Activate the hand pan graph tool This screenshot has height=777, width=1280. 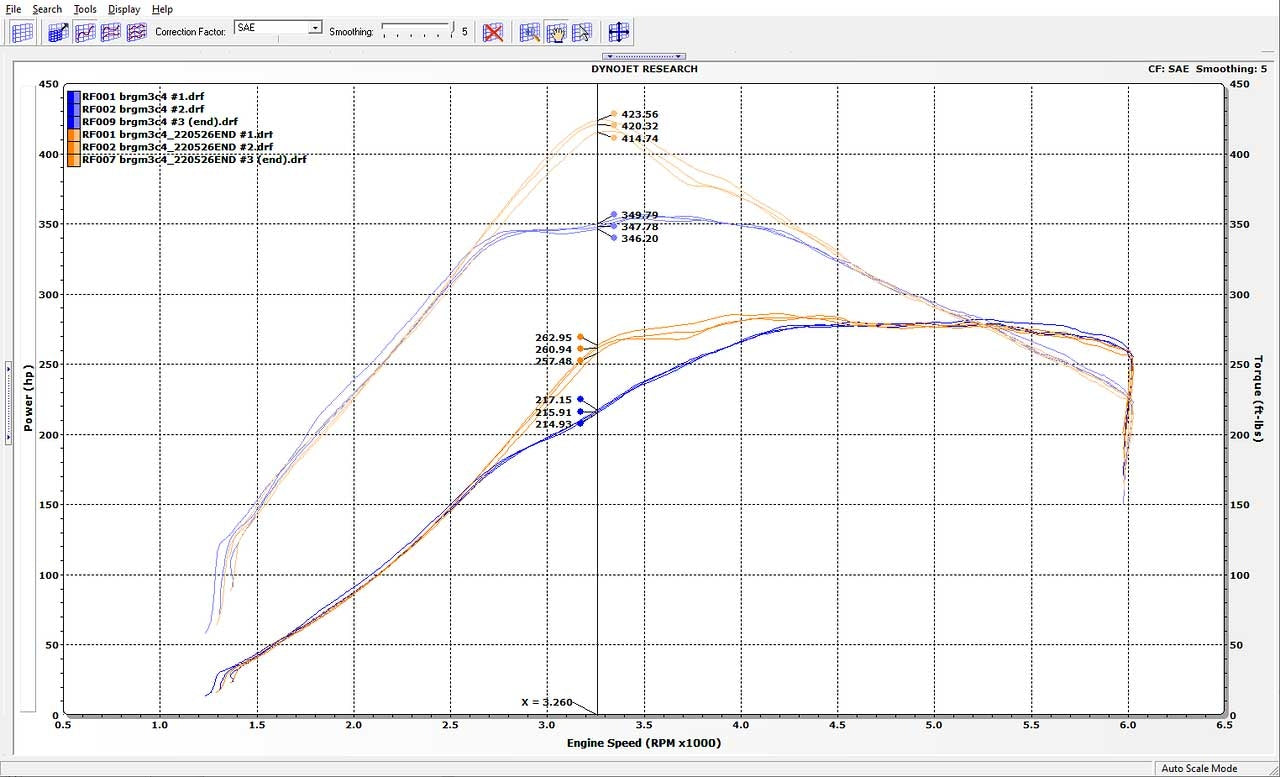click(x=556, y=32)
